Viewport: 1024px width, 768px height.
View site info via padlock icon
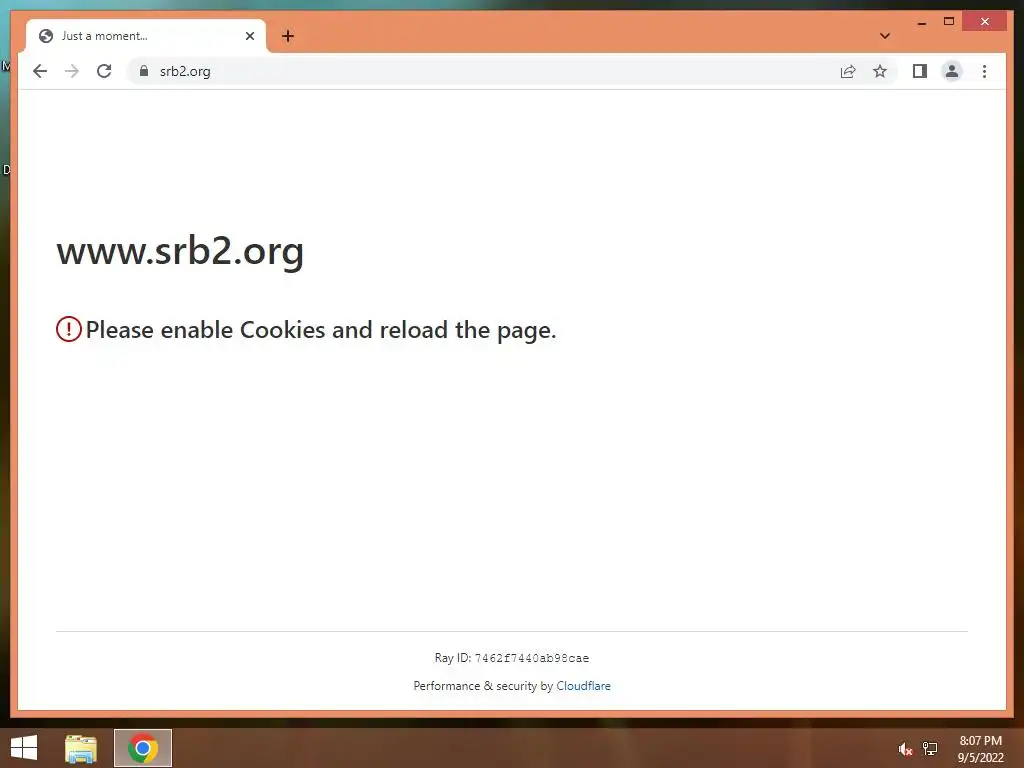tap(144, 71)
